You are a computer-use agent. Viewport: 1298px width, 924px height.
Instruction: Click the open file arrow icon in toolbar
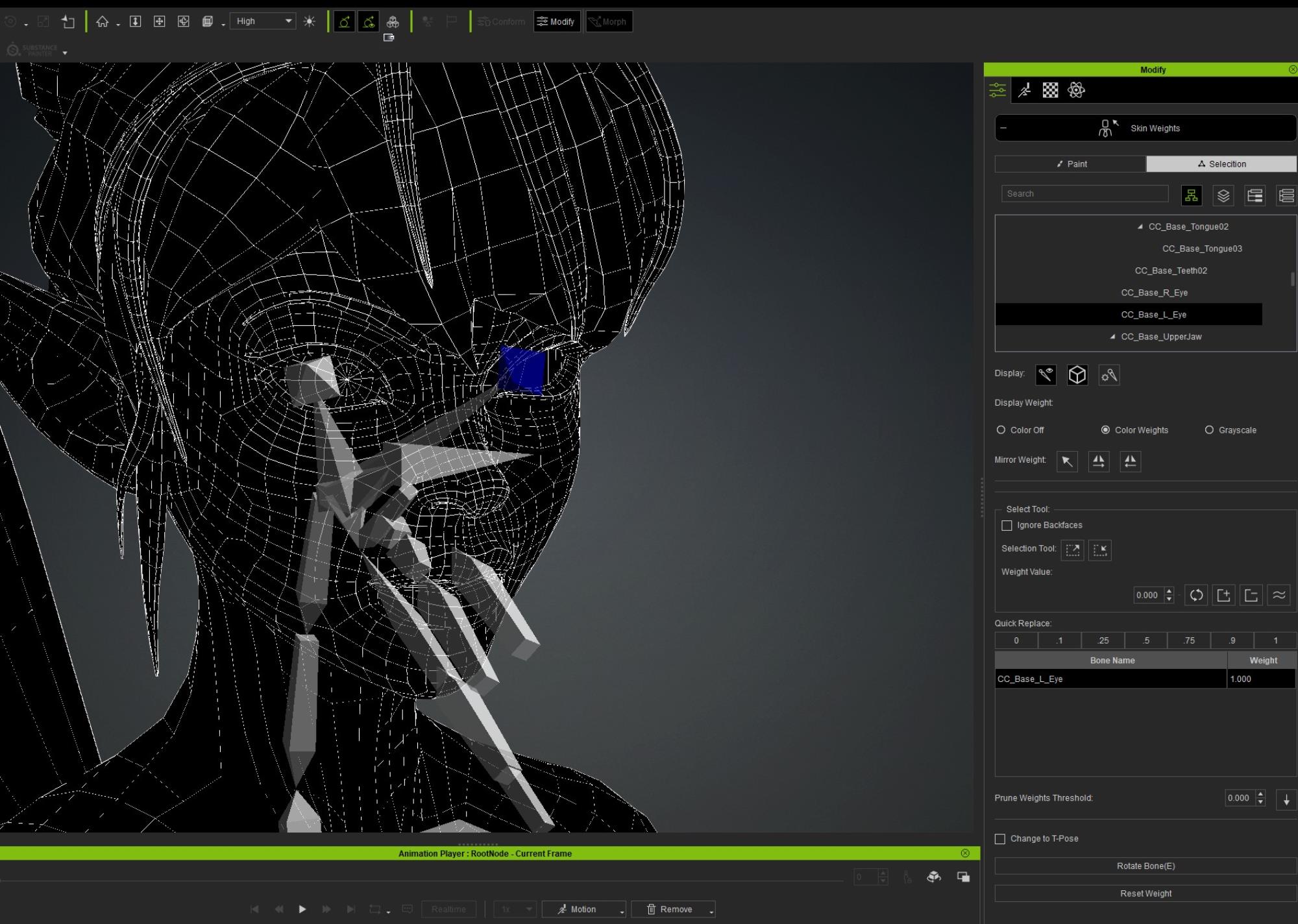[68, 21]
